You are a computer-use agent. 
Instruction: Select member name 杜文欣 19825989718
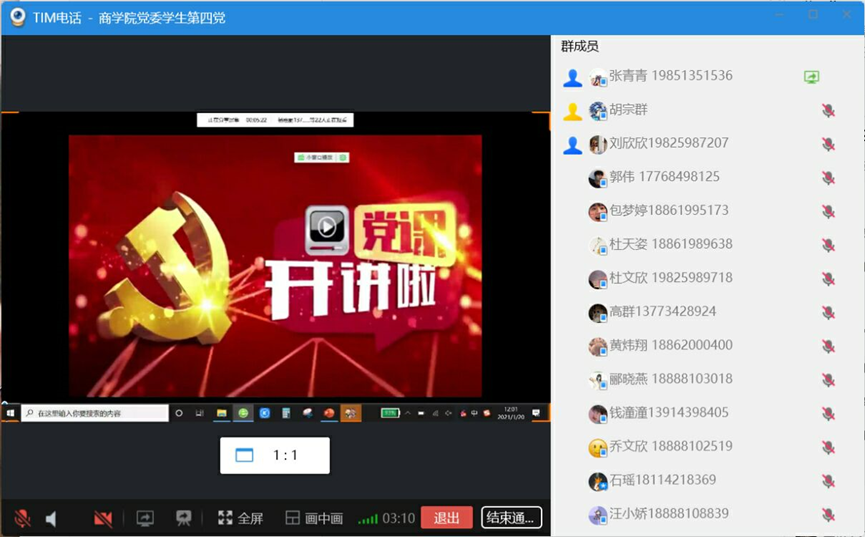pos(671,278)
